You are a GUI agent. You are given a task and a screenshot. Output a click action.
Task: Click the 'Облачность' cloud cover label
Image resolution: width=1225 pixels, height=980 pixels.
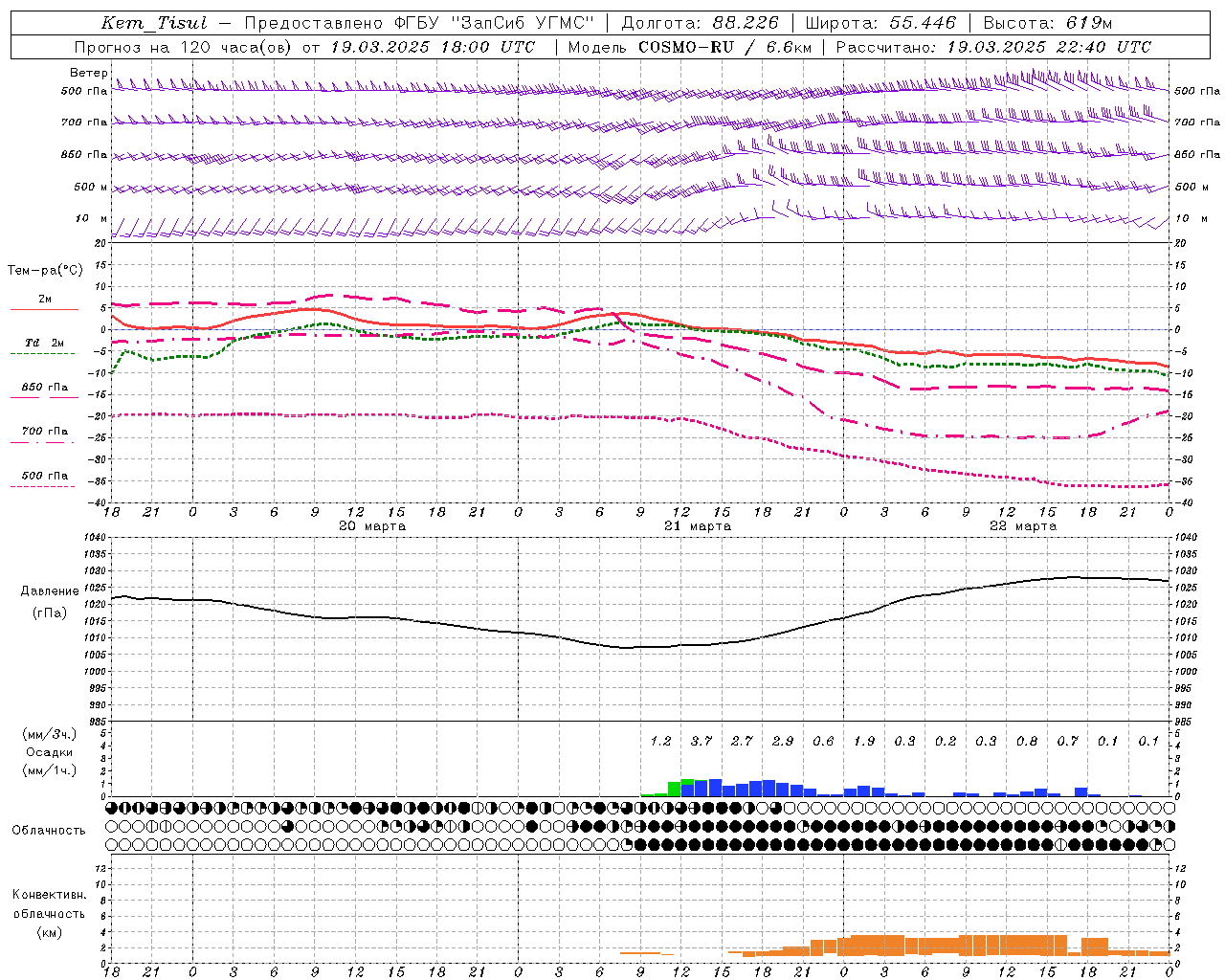(x=49, y=830)
